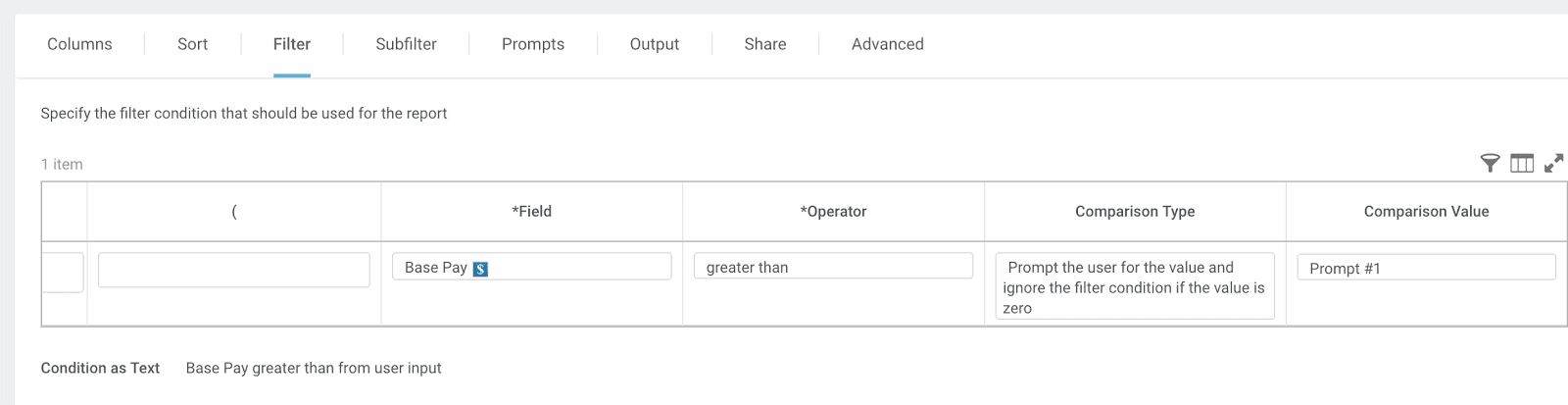Click the Operator column header
The height and width of the screenshot is (405, 1568).
(833, 212)
